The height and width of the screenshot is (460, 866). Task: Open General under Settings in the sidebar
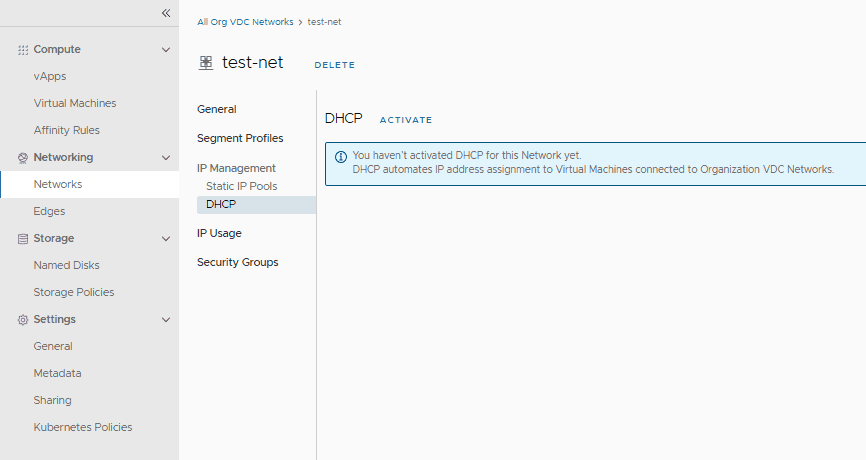point(52,346)
